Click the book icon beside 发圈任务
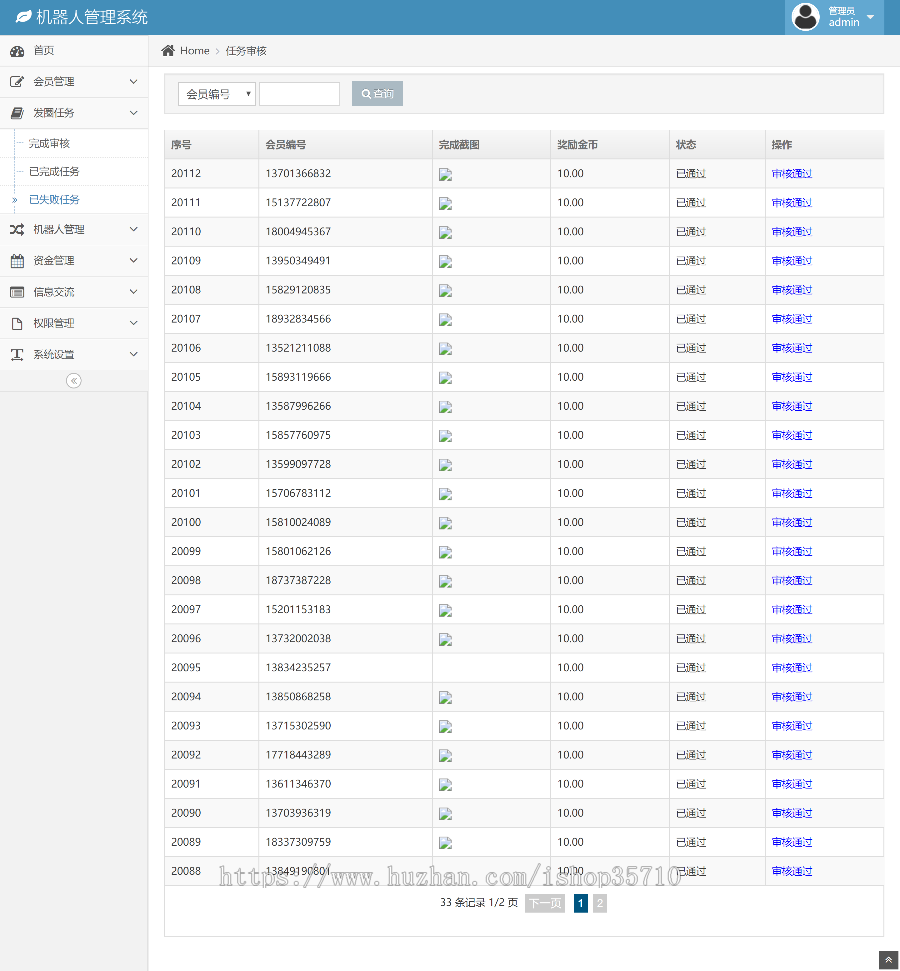The image size is (900, 971). click(17, 113)
